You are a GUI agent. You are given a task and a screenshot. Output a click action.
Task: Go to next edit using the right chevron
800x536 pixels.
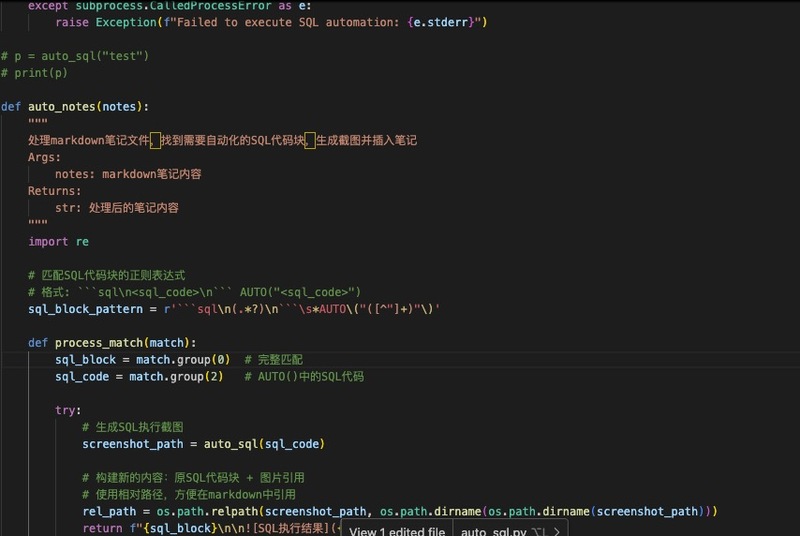tap(557, 531)
